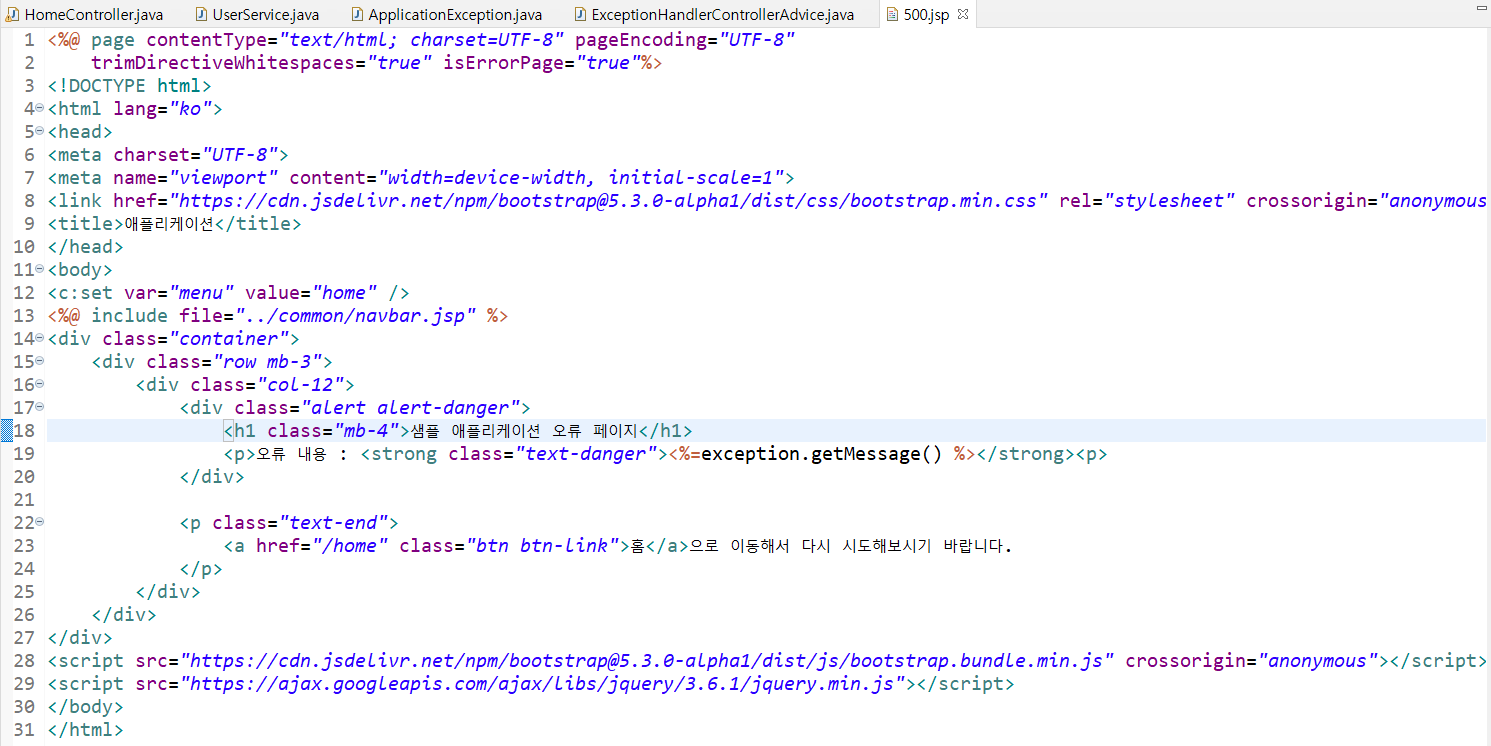Fold the col-12 div at line 16

pos(39,384)
